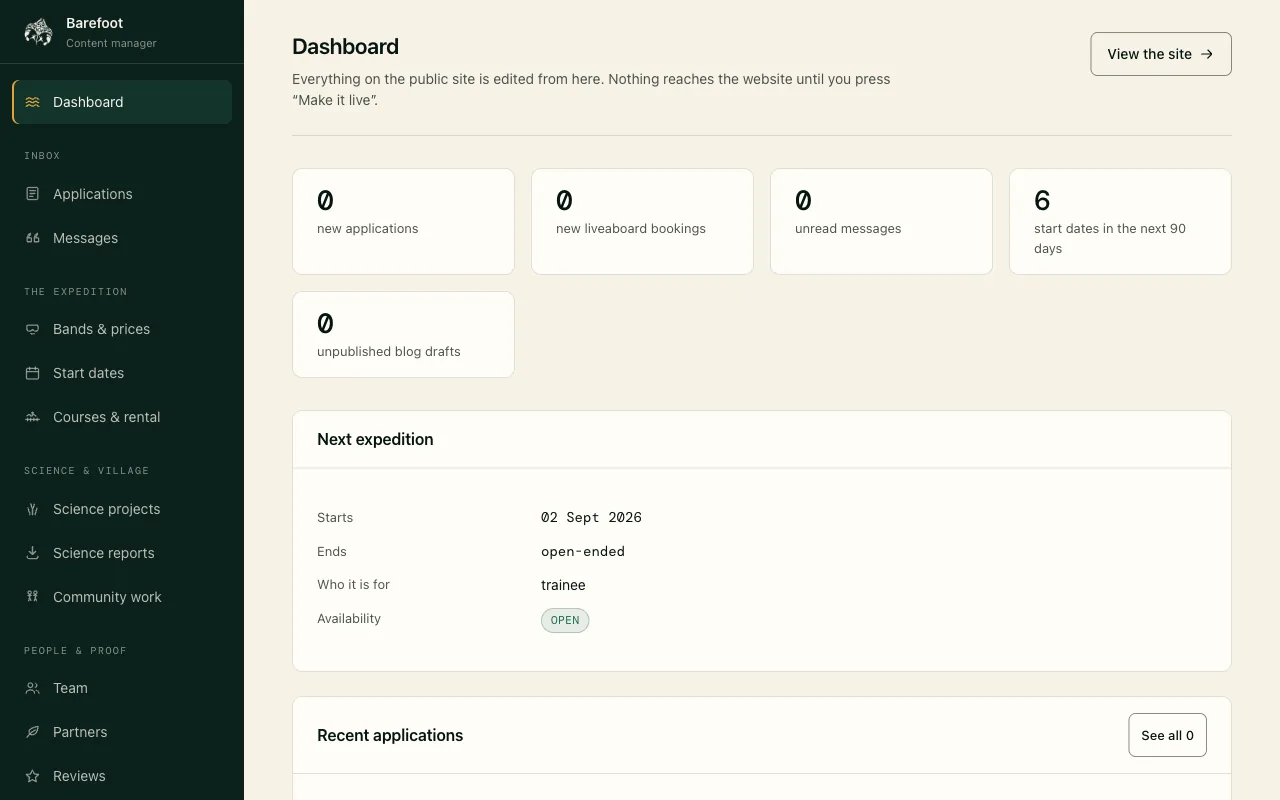Navigate to Science reports
Screen dimensions: 1280x800
point(122,553)
